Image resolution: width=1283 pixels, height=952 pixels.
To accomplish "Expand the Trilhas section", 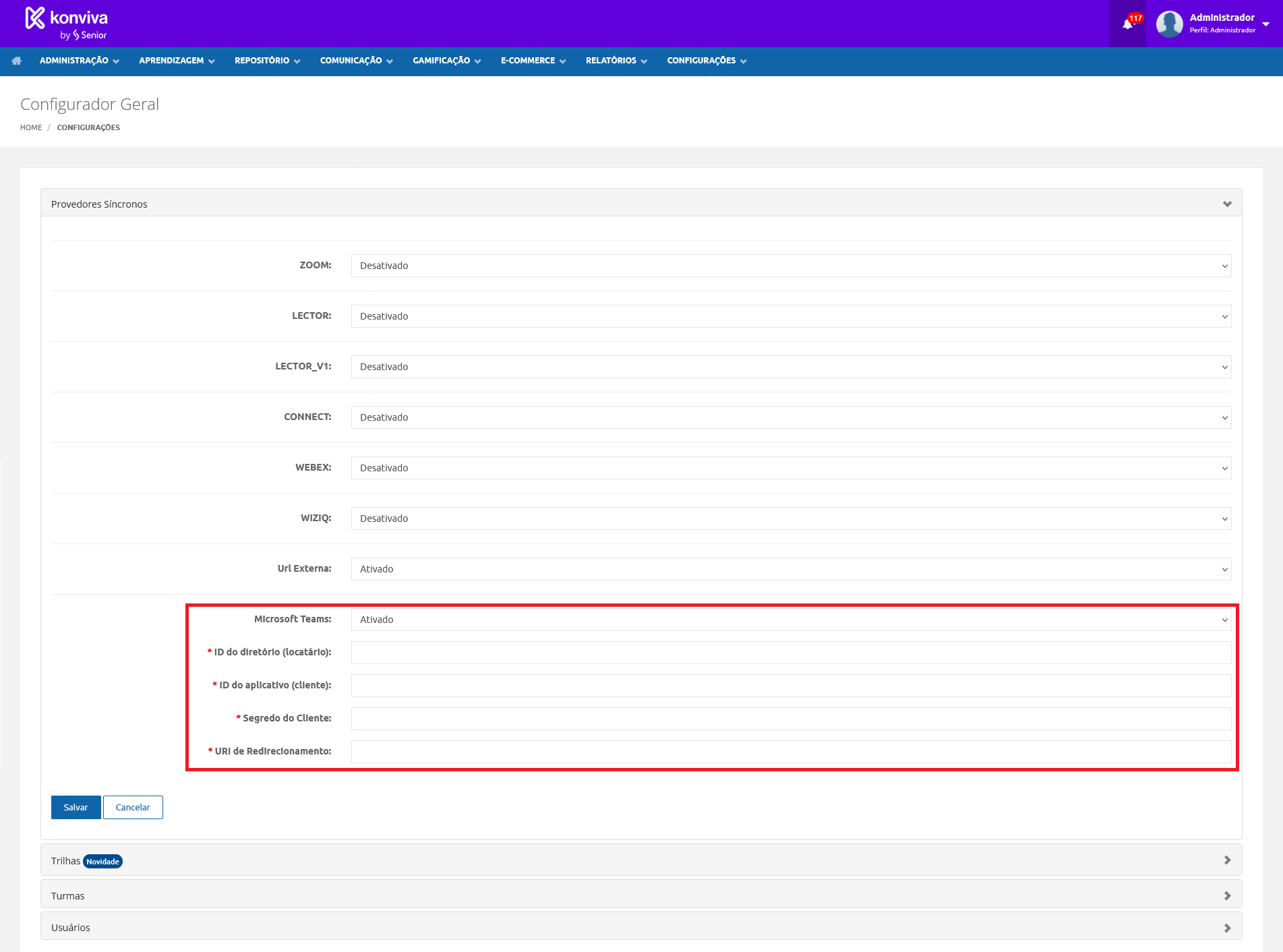I will point(641,860).
